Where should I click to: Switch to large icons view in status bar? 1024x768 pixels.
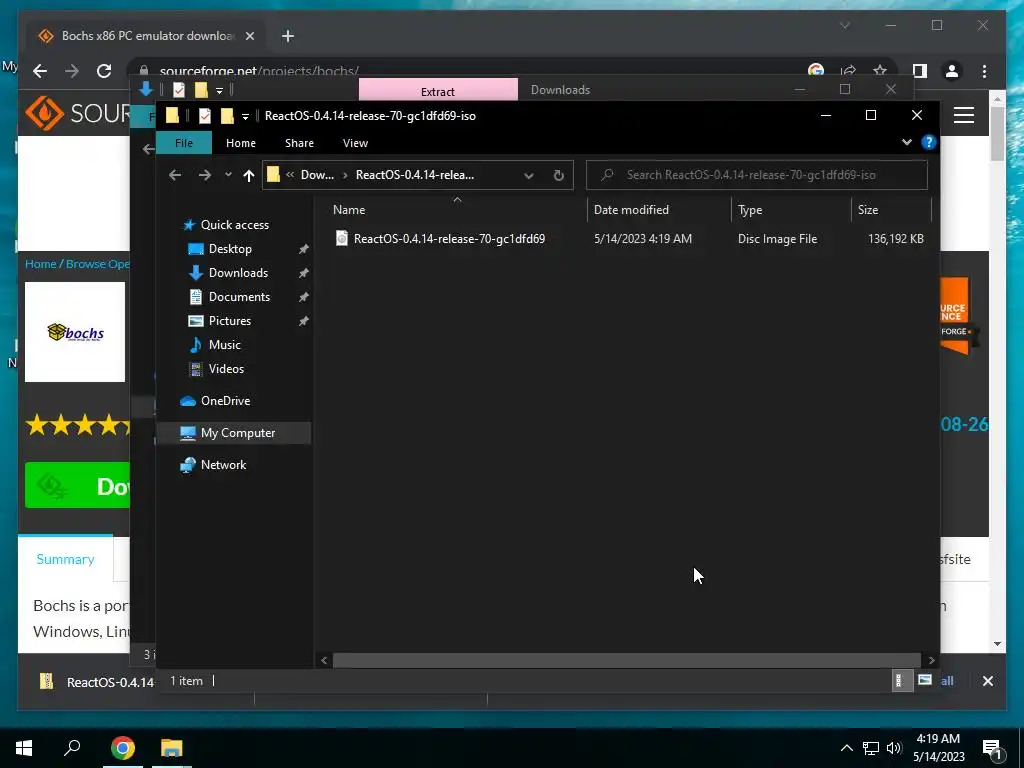(x=924, y=681)
